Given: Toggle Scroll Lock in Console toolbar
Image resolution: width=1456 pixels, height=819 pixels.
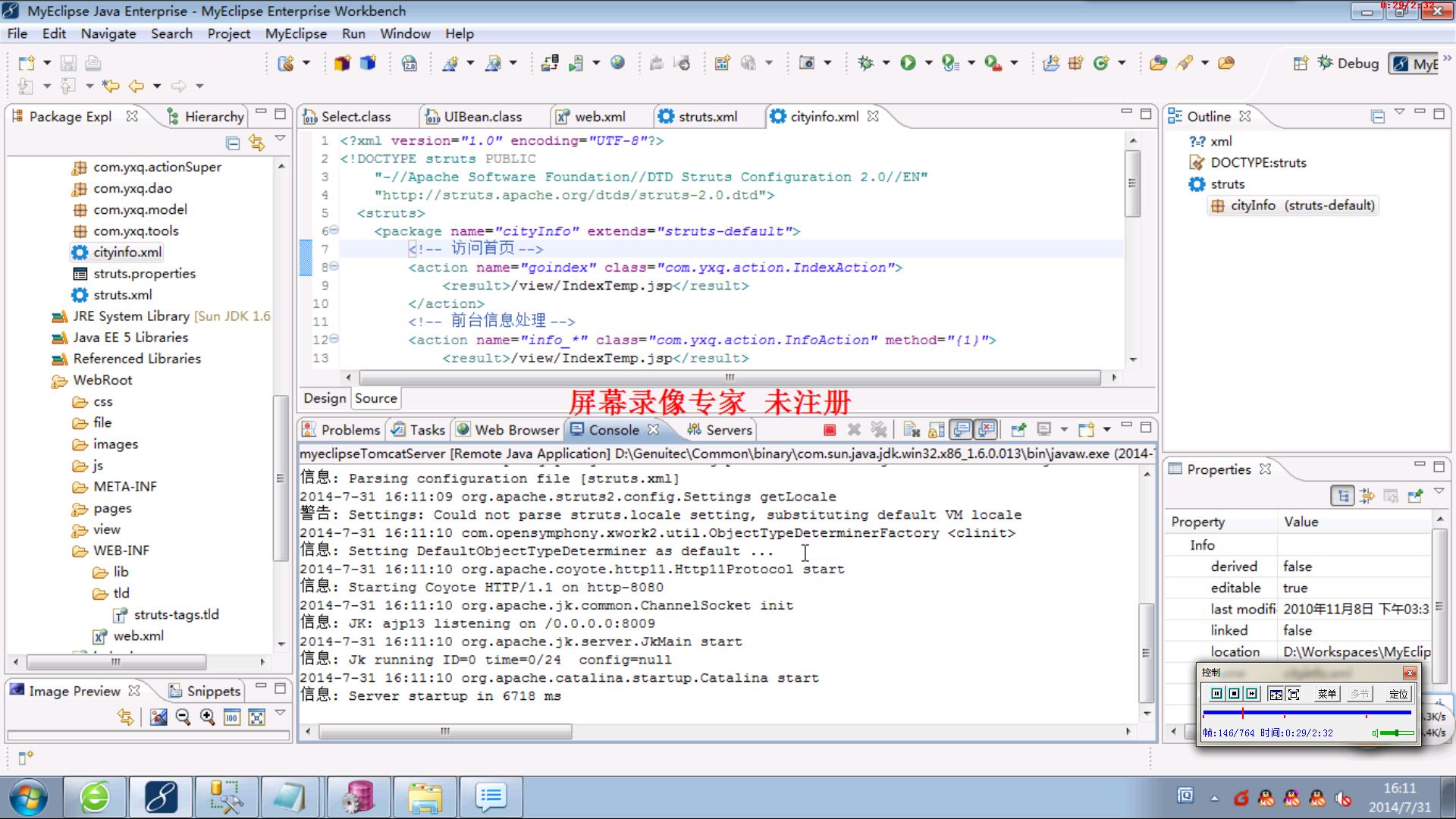Looking at the screenshot, I should (937, 430).
